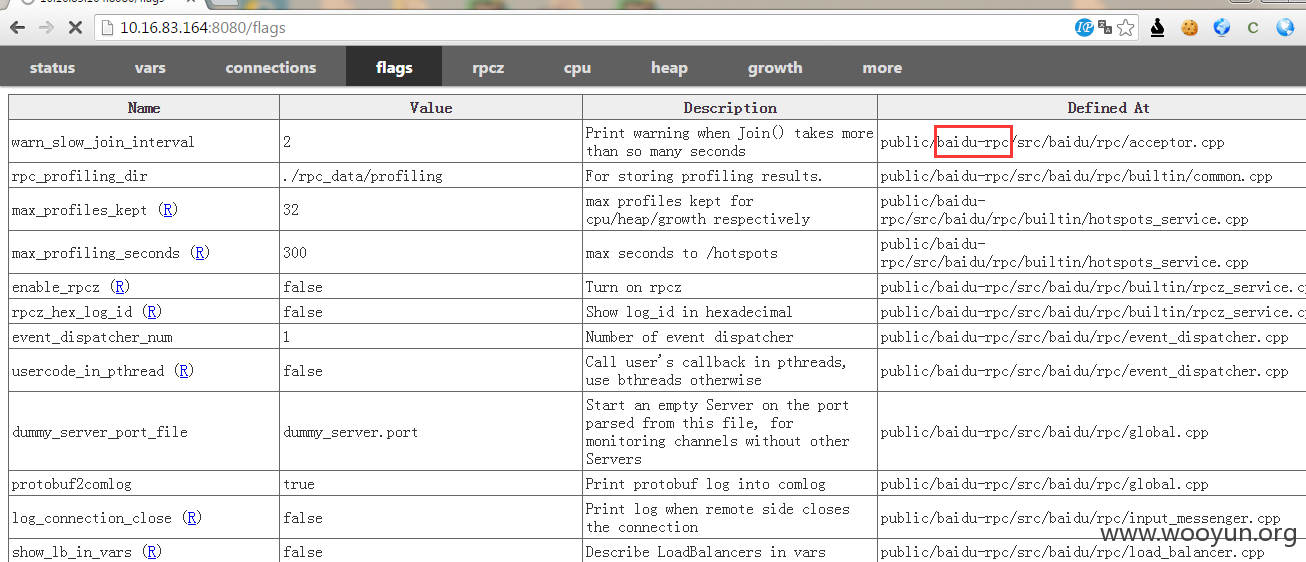
Task: Click the (R) link beside enable_rpcz
Action: click(119, 287)
